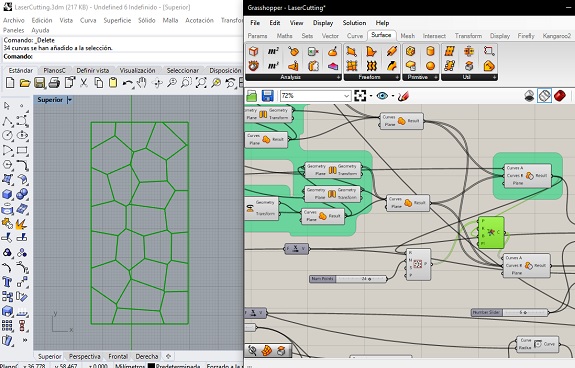Select the Polyline tool in Rhino sidebar
The image size is (575, 368).
point(7,121)
